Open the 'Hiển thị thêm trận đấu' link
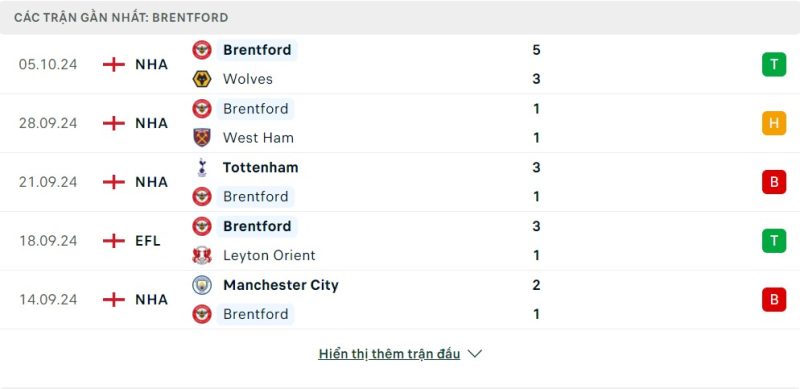This screenshot has height=389, width=800. pos(389,354)
